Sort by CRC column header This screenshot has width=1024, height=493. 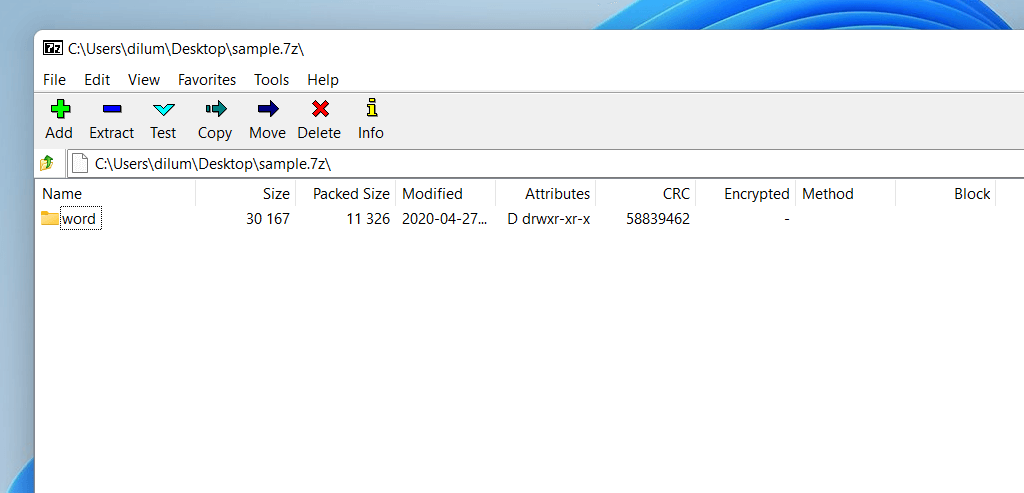tap(645, 194)
